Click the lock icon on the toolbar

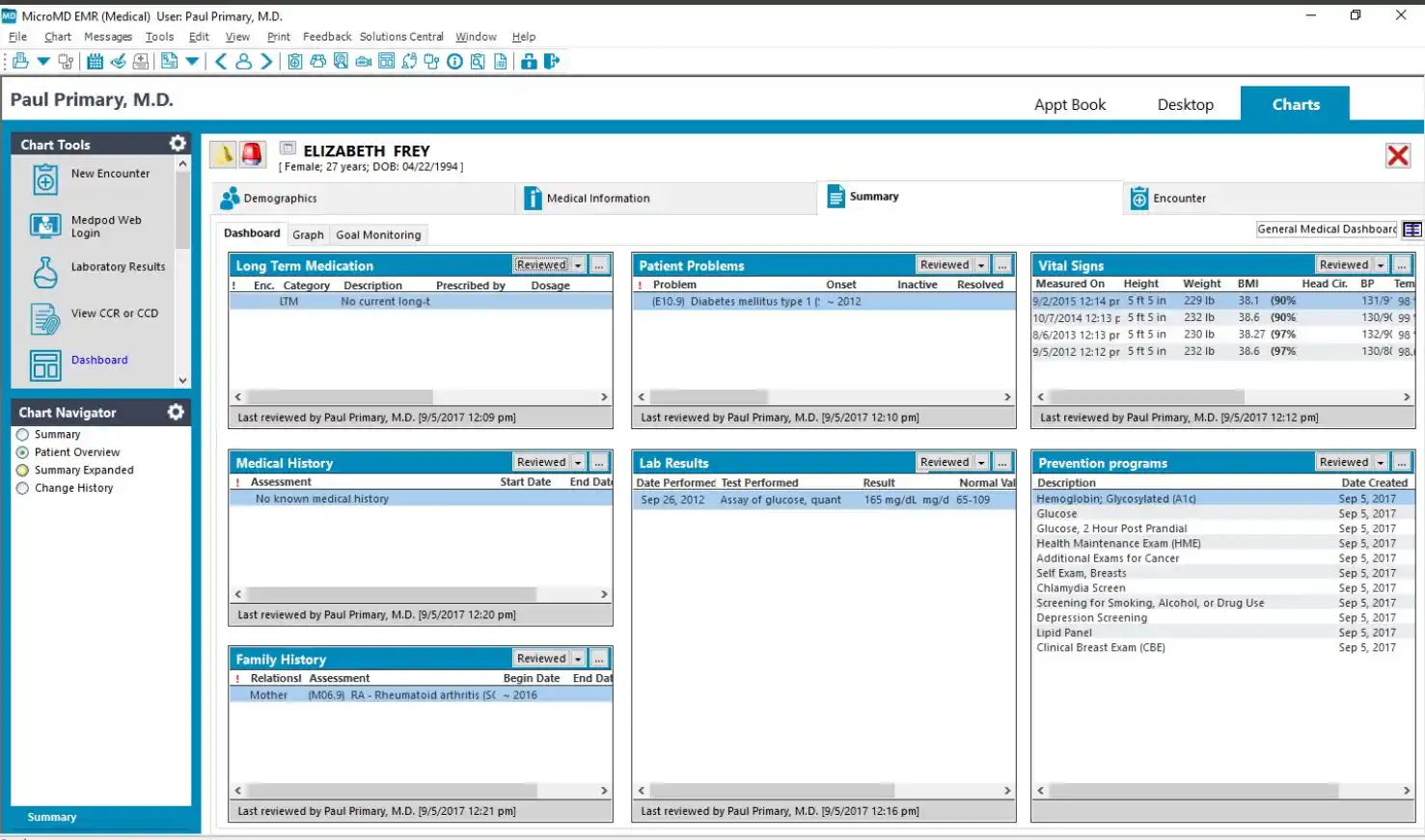(529, 61)
